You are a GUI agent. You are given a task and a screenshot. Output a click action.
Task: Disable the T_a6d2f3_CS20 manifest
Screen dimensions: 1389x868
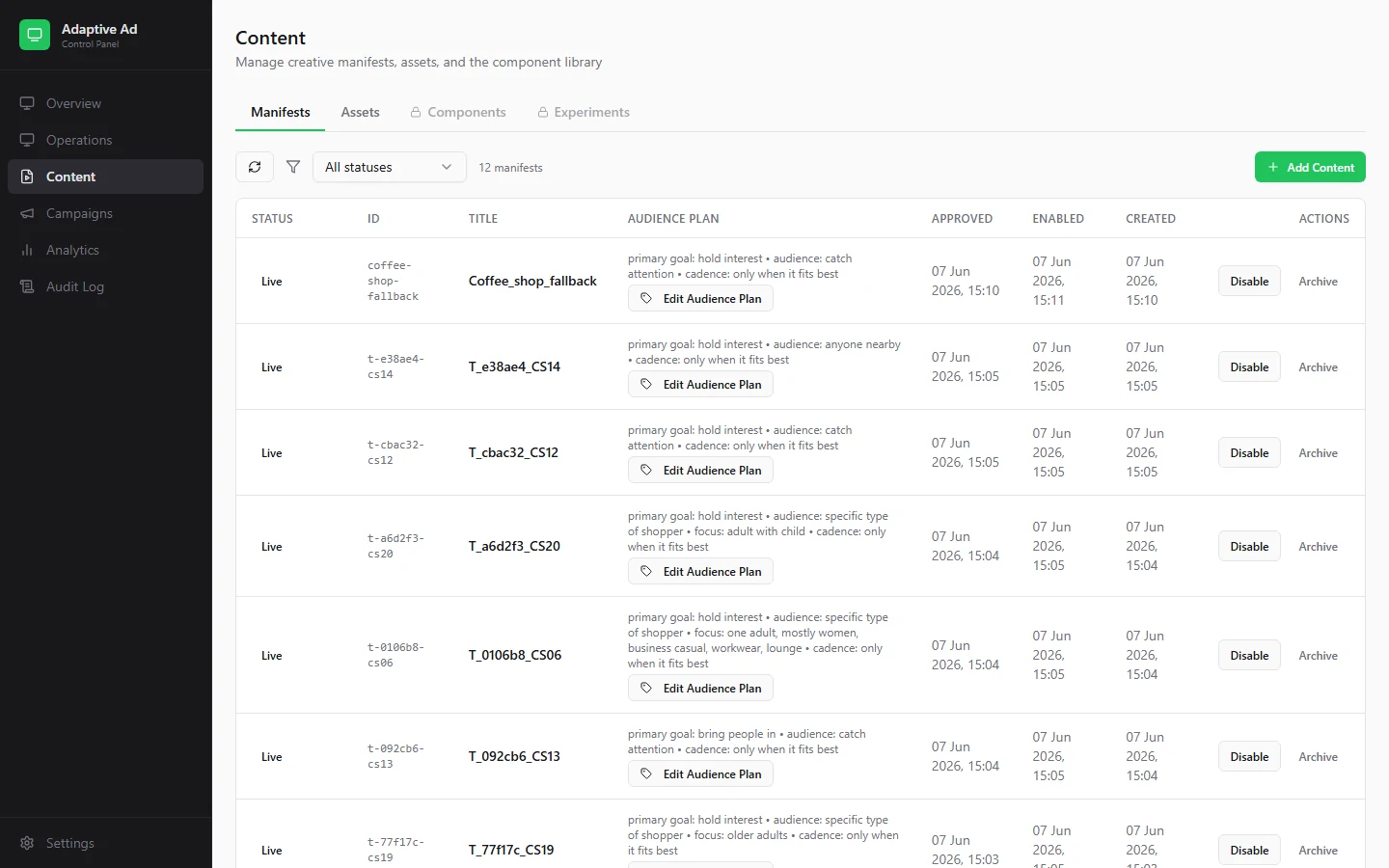pos(1249,546)
